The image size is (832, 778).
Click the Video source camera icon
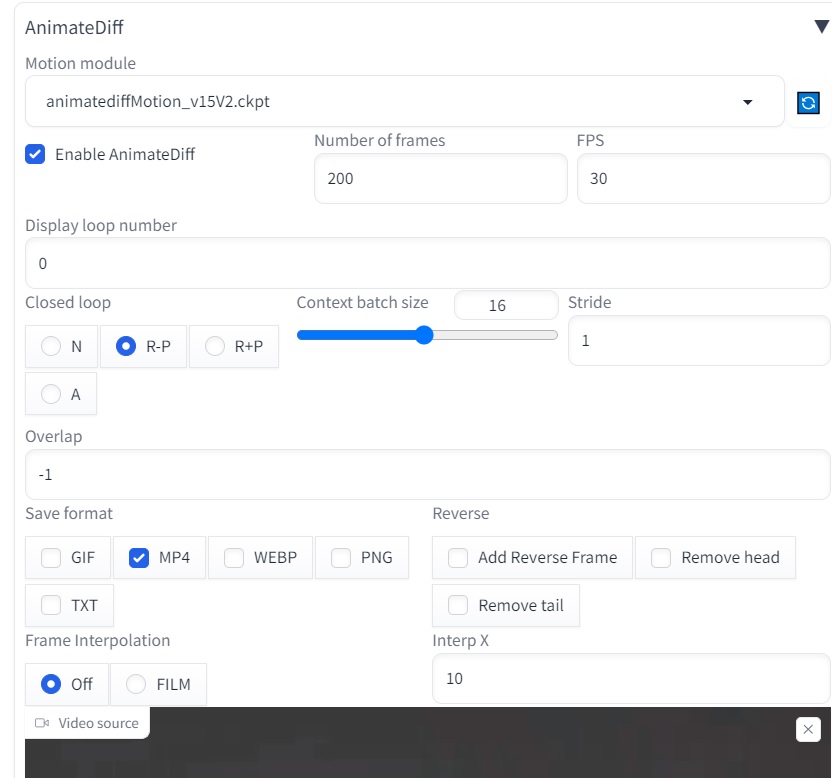pyautogui.click(x=42, y=723)
